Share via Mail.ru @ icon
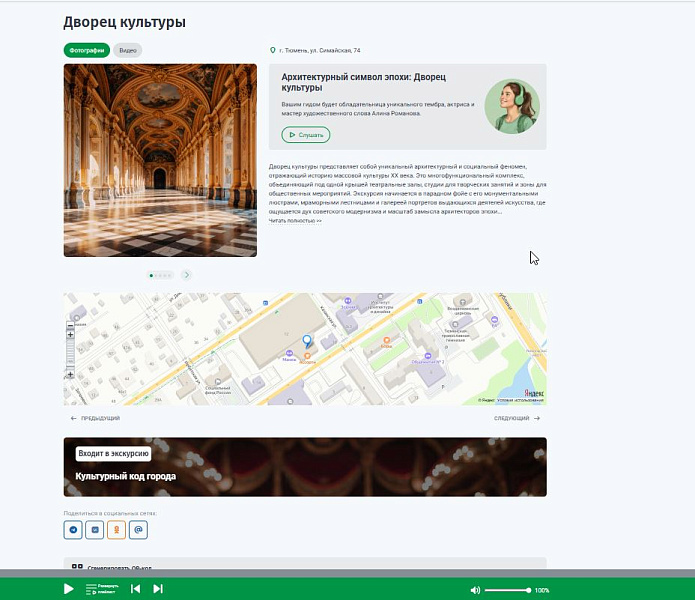695x600 pixels. (138, 530)
